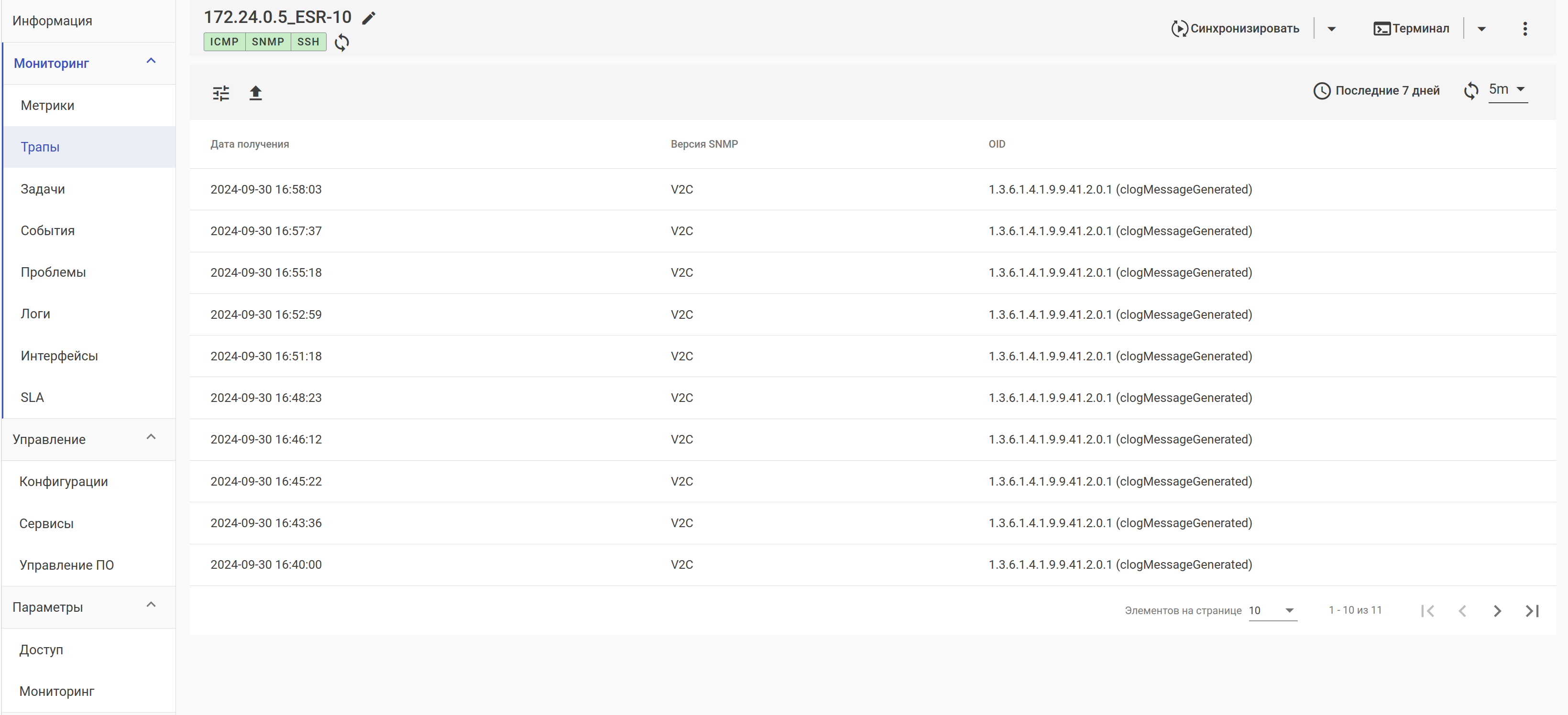This screenshot has width=1568, height=715.
Task: Go to next page of traps
Action: tap(1497, 610)
